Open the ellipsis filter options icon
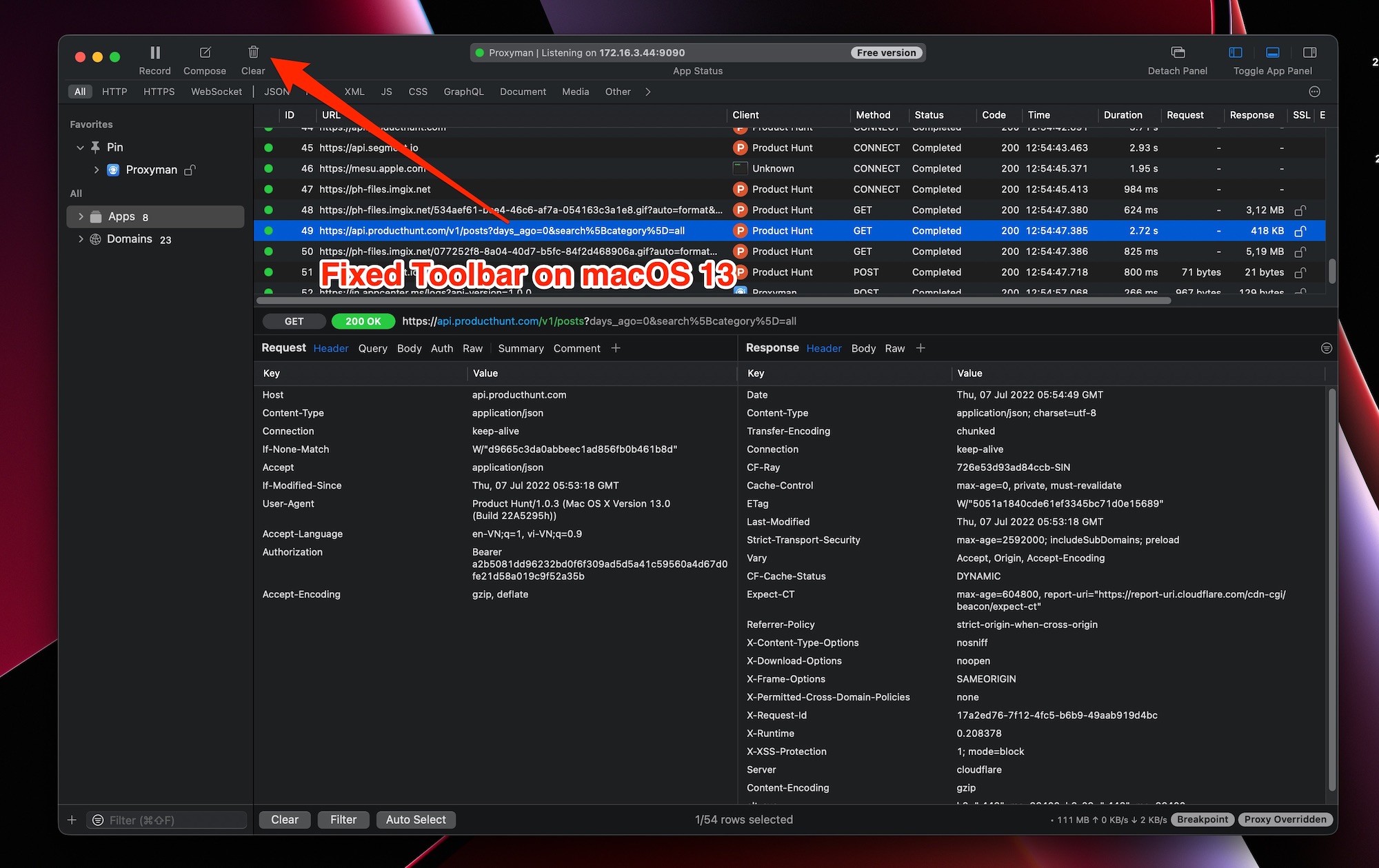The width and height of the screenshot is (1379, 868). click(x=1314, y=91)
